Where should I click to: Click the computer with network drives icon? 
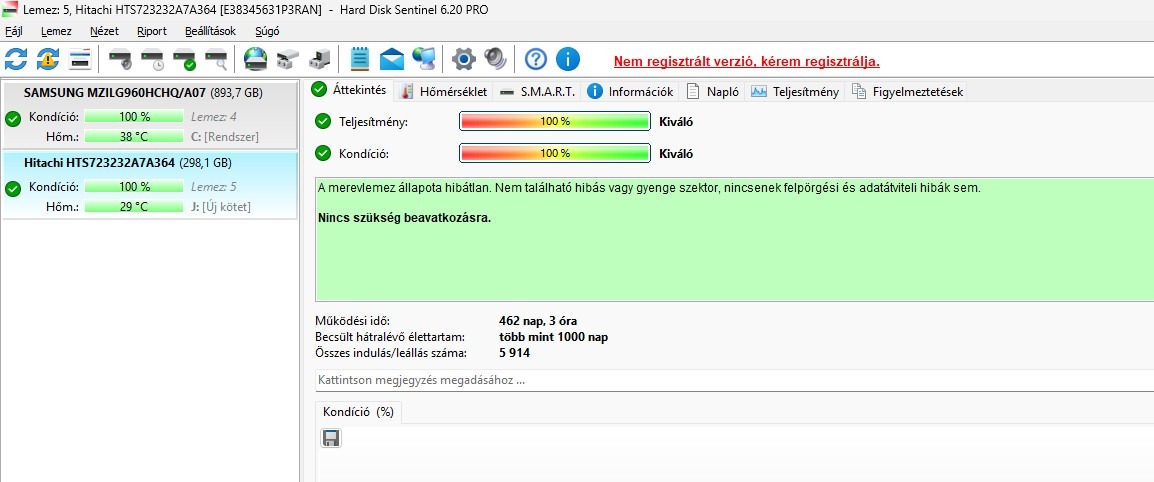pos(319,59)
